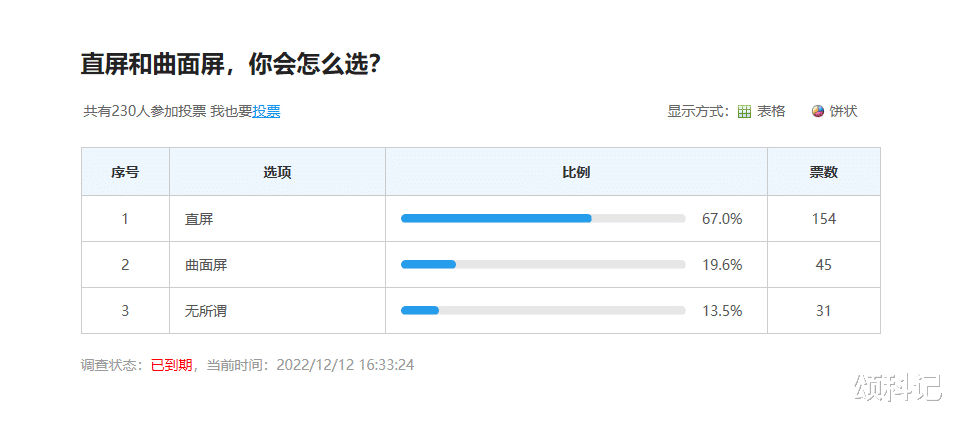Select the 曲面屏 option text
The height and width of the screenshot is (422, 958).
click(206, 265)
